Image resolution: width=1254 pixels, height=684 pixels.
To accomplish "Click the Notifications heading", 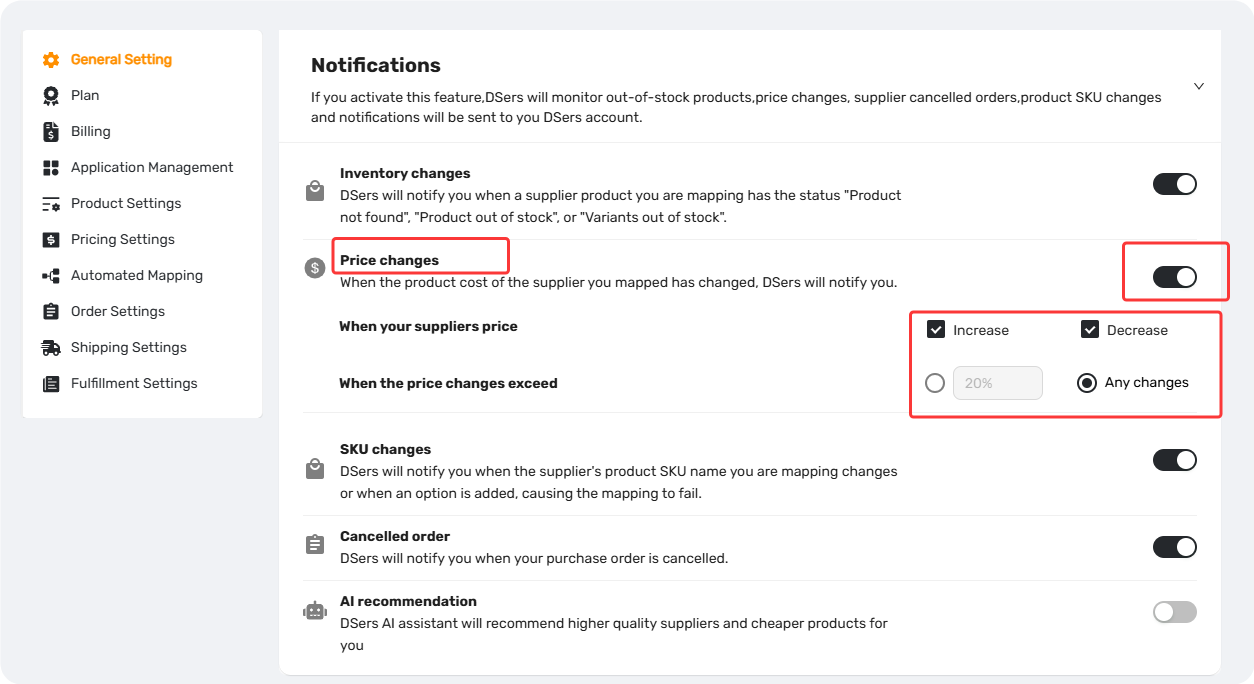I will point(376,65).
